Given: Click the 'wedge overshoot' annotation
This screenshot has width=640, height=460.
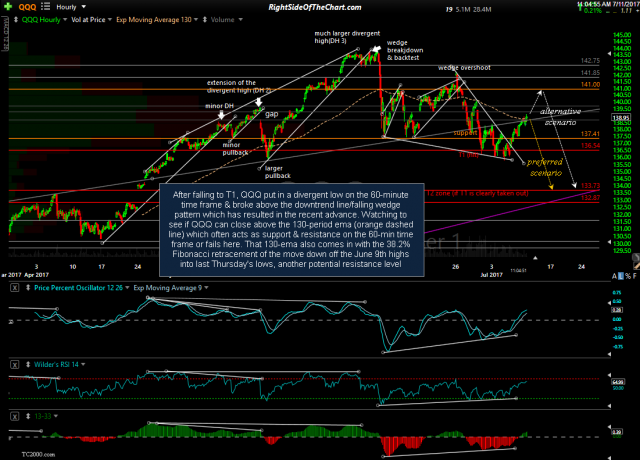Looking at the screenshot, I should point(464,68).
